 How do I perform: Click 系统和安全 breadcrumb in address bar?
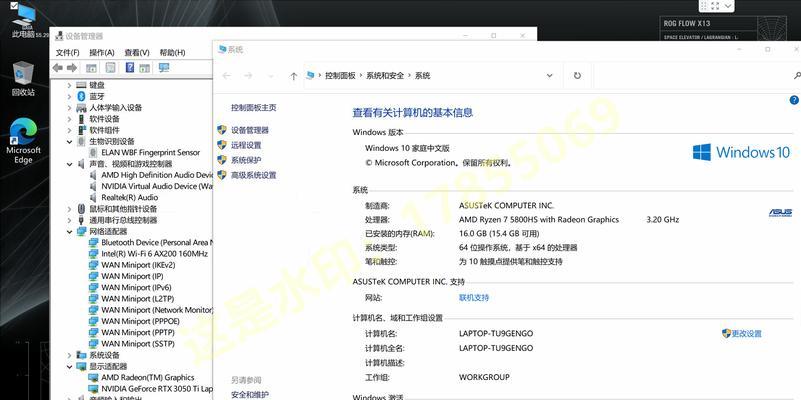(x=385, y=76)
